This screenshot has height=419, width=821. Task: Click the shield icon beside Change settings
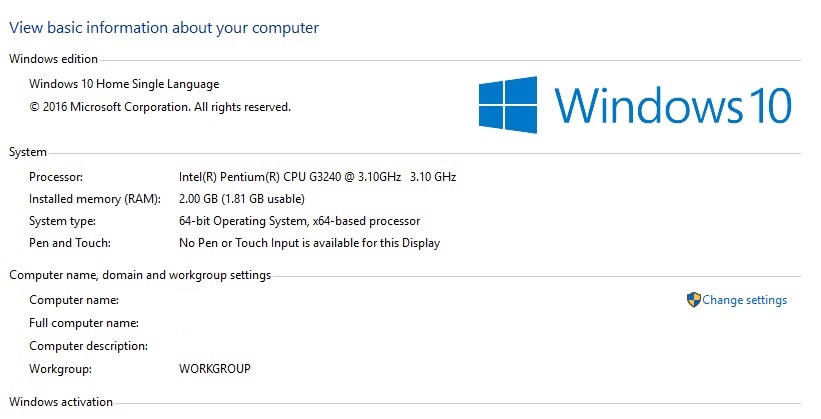[693, 300]
